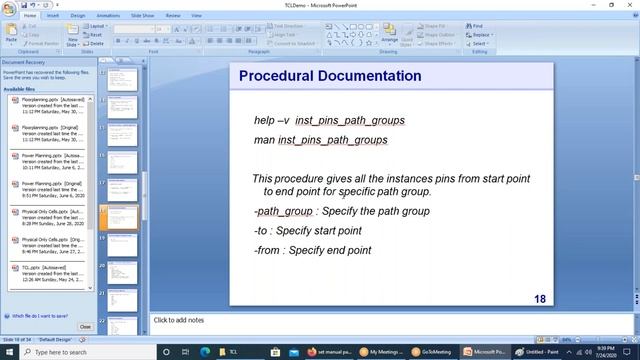
Task: Click the notes area to add notes
Action: [x=391, y=324]
